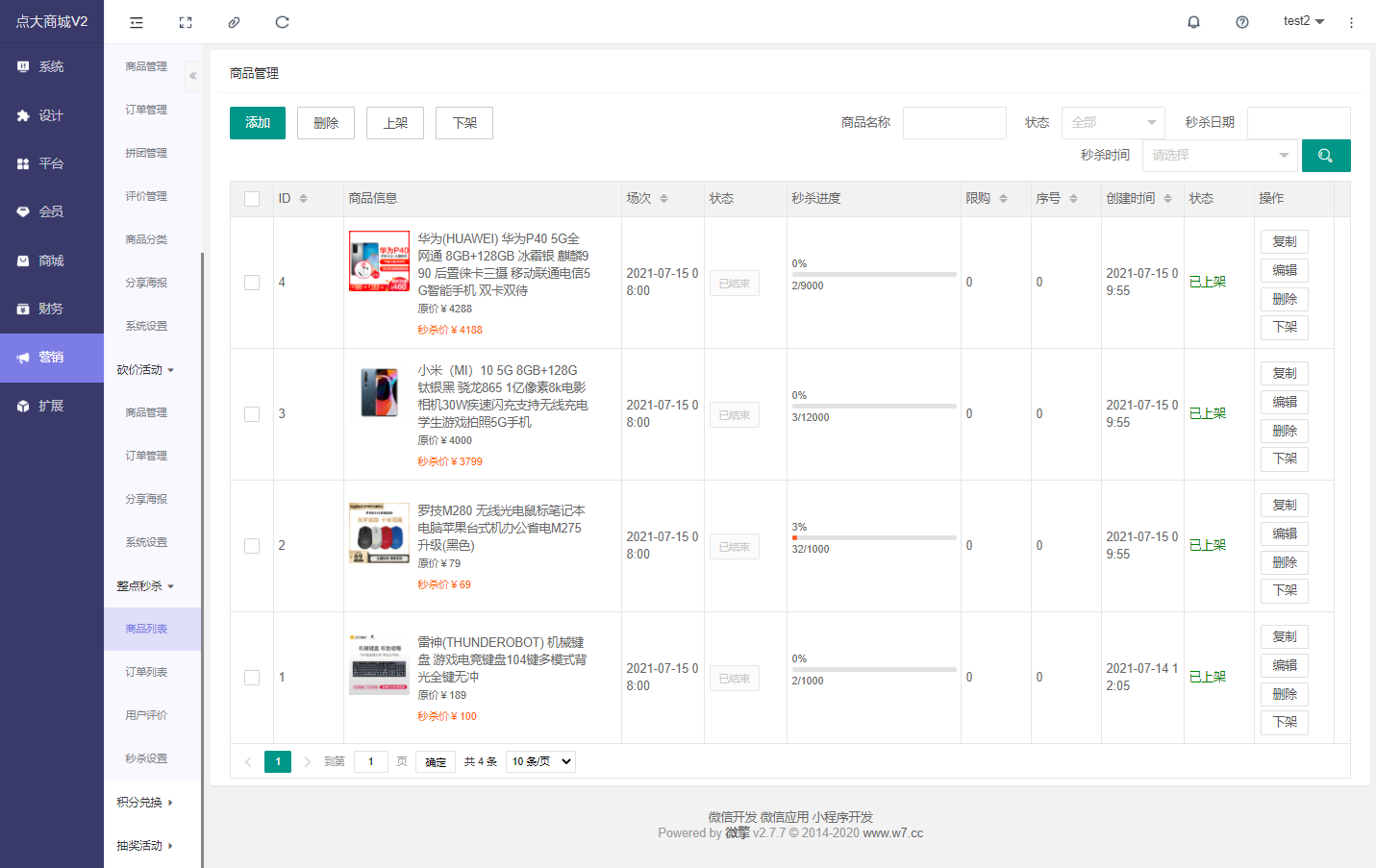Viewport: 1376px width, 868px height.
Task: Open 财务 in main sidebar
Action: [x=52, y=309]
